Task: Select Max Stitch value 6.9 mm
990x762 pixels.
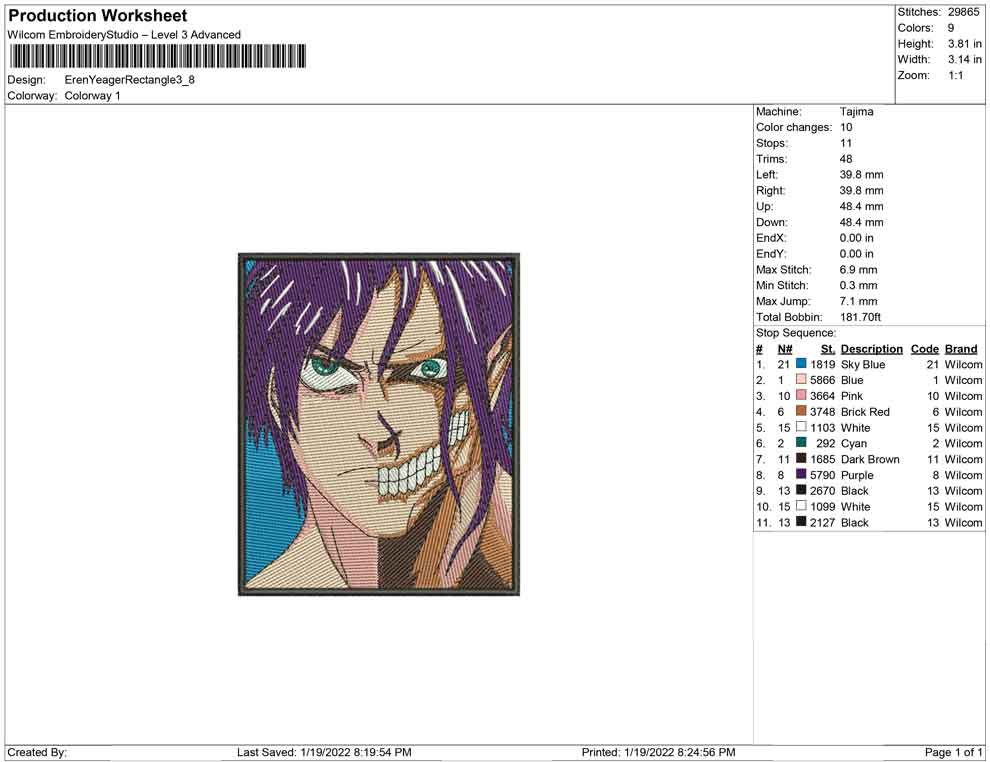Action: 859,270
